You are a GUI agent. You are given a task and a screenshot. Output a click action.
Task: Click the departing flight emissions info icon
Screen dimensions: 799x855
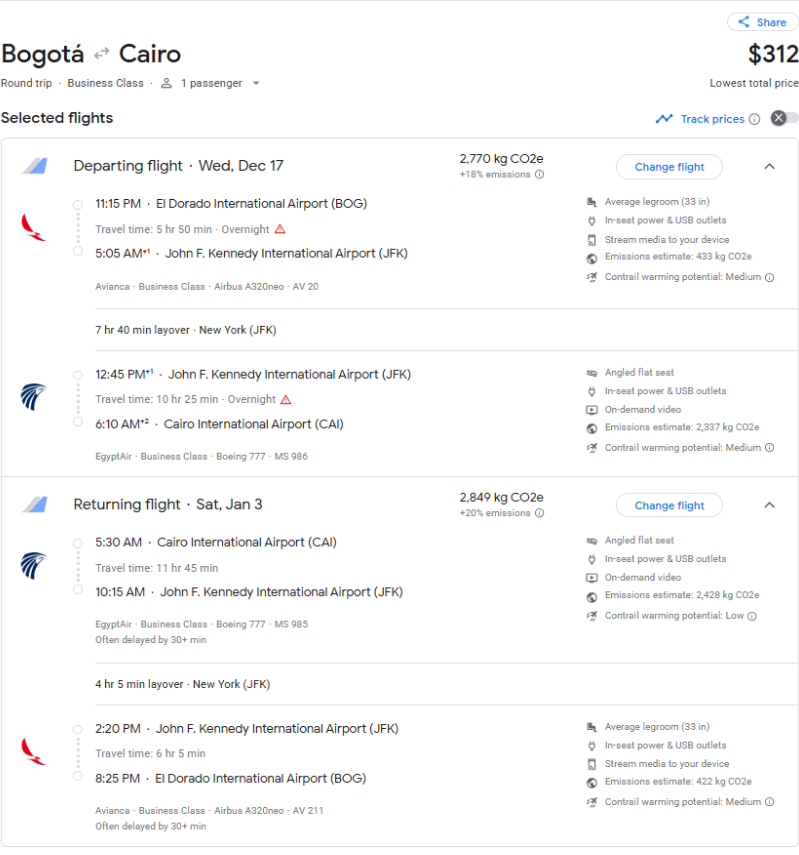[540, 175]
